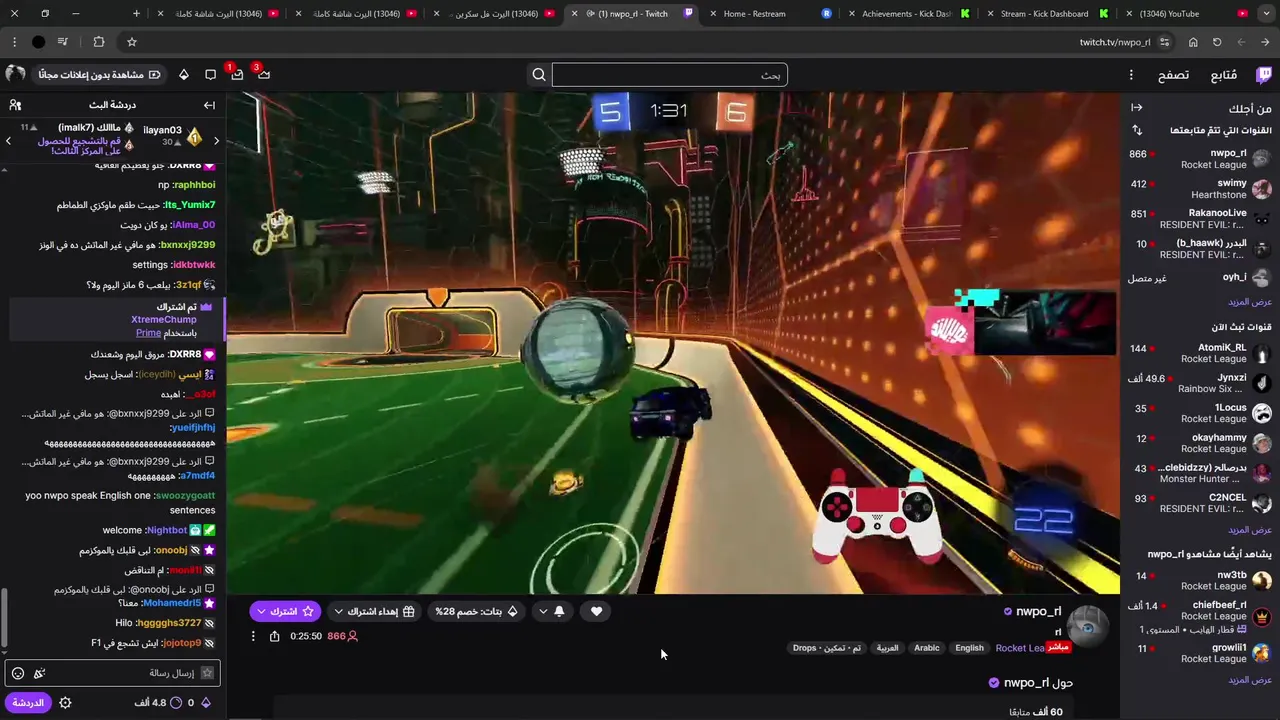Select AtomiK_RL channel in sidebar

[x=1200, y=353]
